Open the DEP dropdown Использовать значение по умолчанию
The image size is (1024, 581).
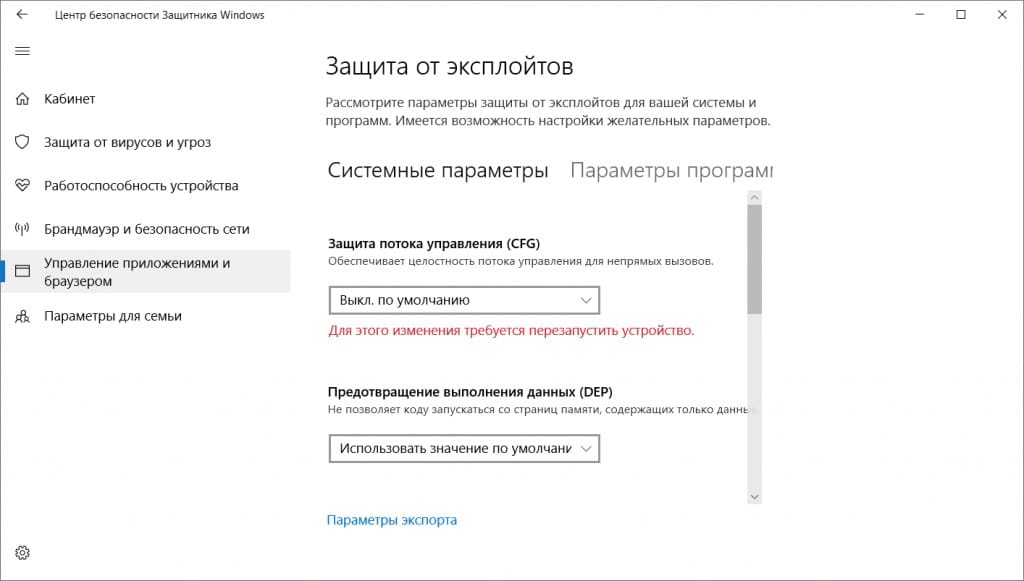coord(464,448)
